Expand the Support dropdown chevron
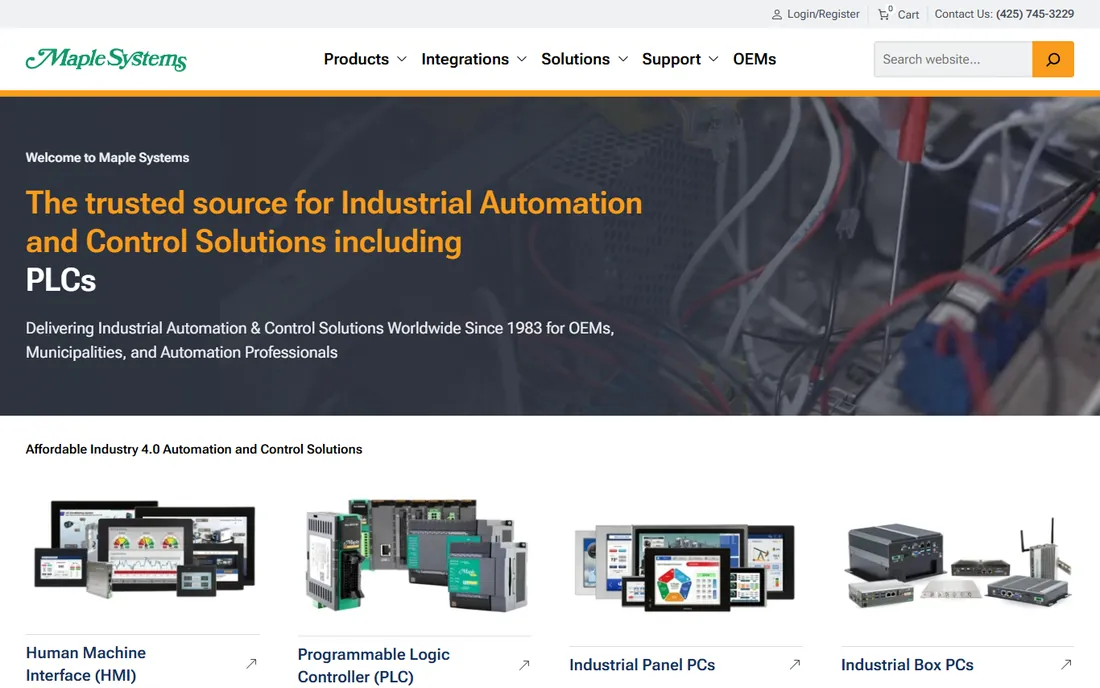Image resolution: width=1100 pixels, height=688 pixels. coord(713,60)
